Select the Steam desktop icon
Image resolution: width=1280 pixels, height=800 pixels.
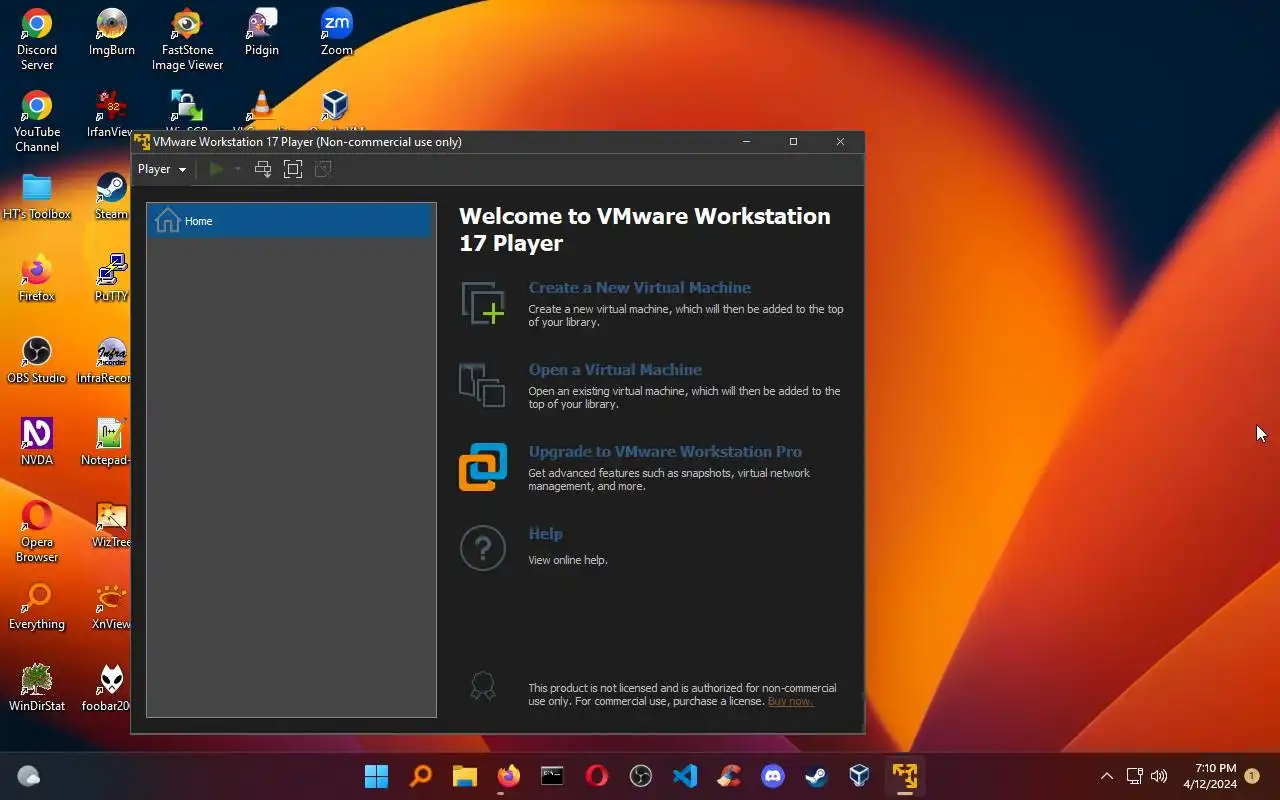112,197
